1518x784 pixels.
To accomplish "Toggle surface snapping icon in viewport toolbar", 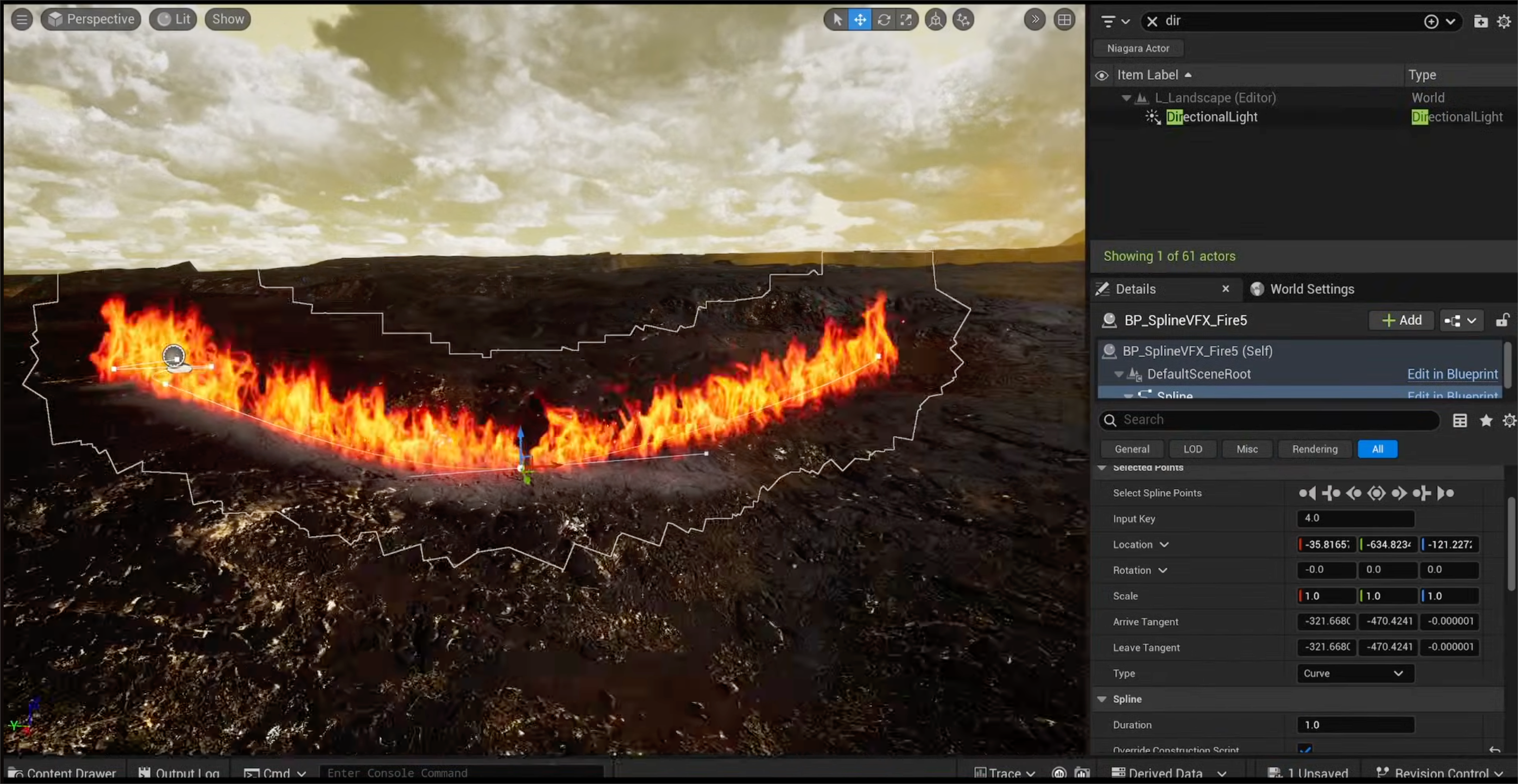I will 963,19.
